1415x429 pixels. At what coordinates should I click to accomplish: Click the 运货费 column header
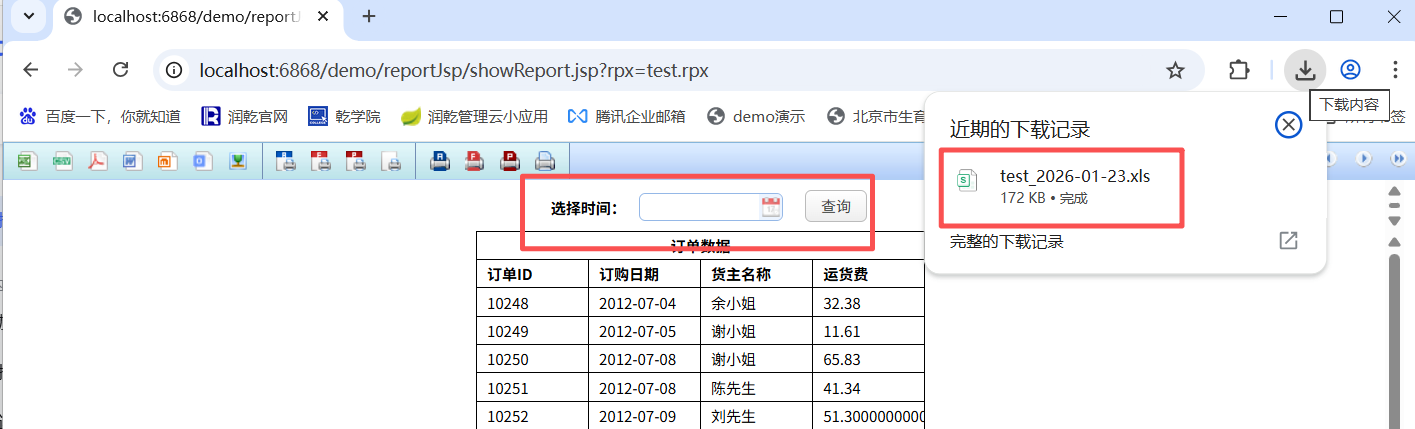[x=868, y=274]
